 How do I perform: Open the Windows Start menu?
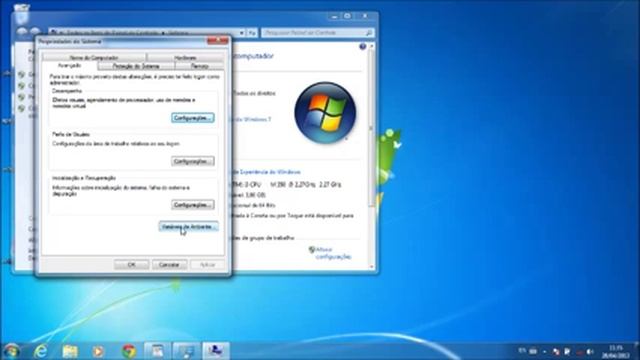[x=11, y=351]
